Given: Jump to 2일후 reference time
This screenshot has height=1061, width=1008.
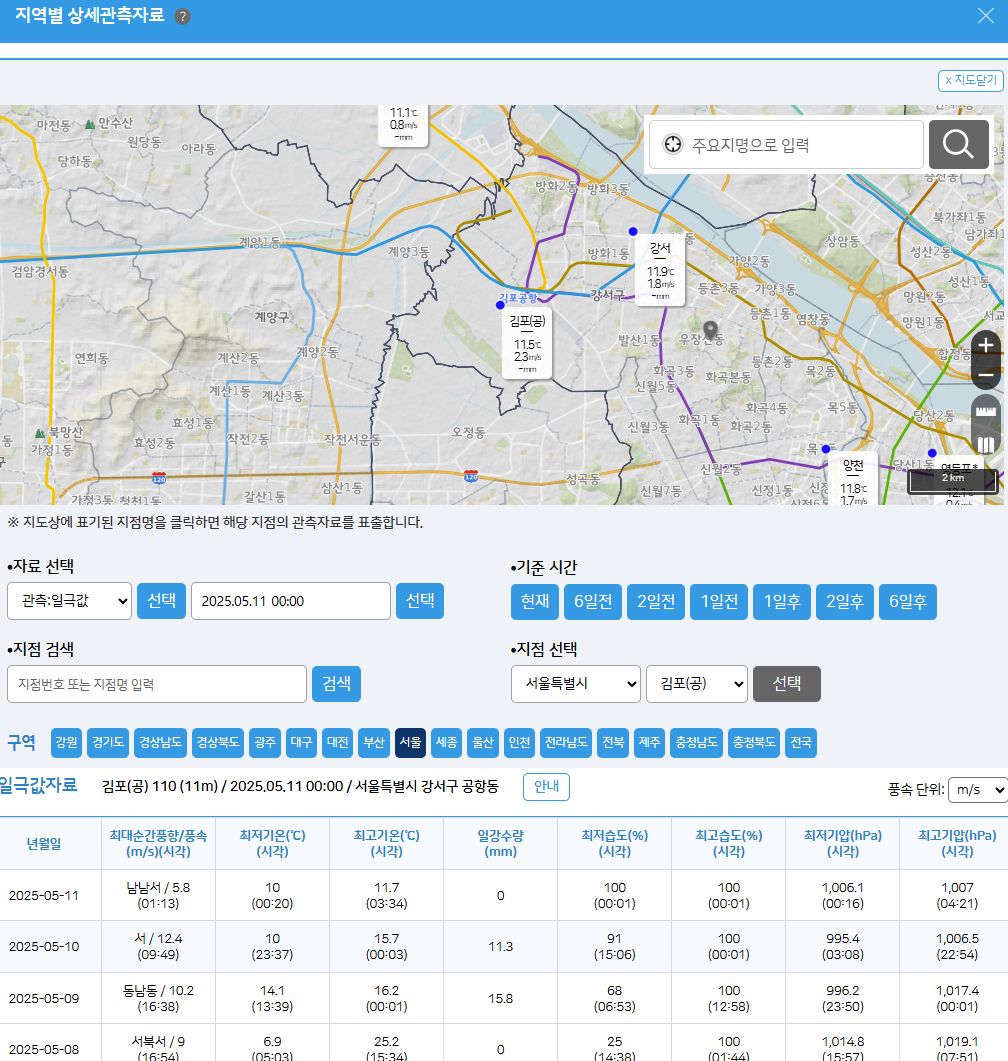Looking at the screenshot, I should coord(845,602).
